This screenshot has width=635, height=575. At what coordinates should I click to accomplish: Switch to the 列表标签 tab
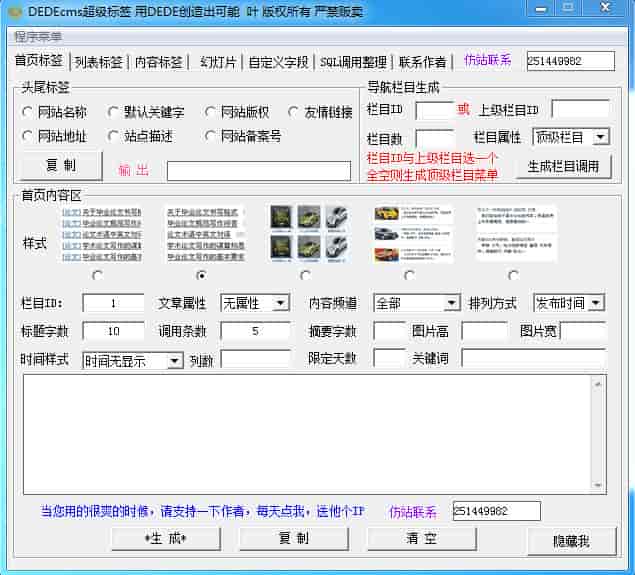(99, 61)
